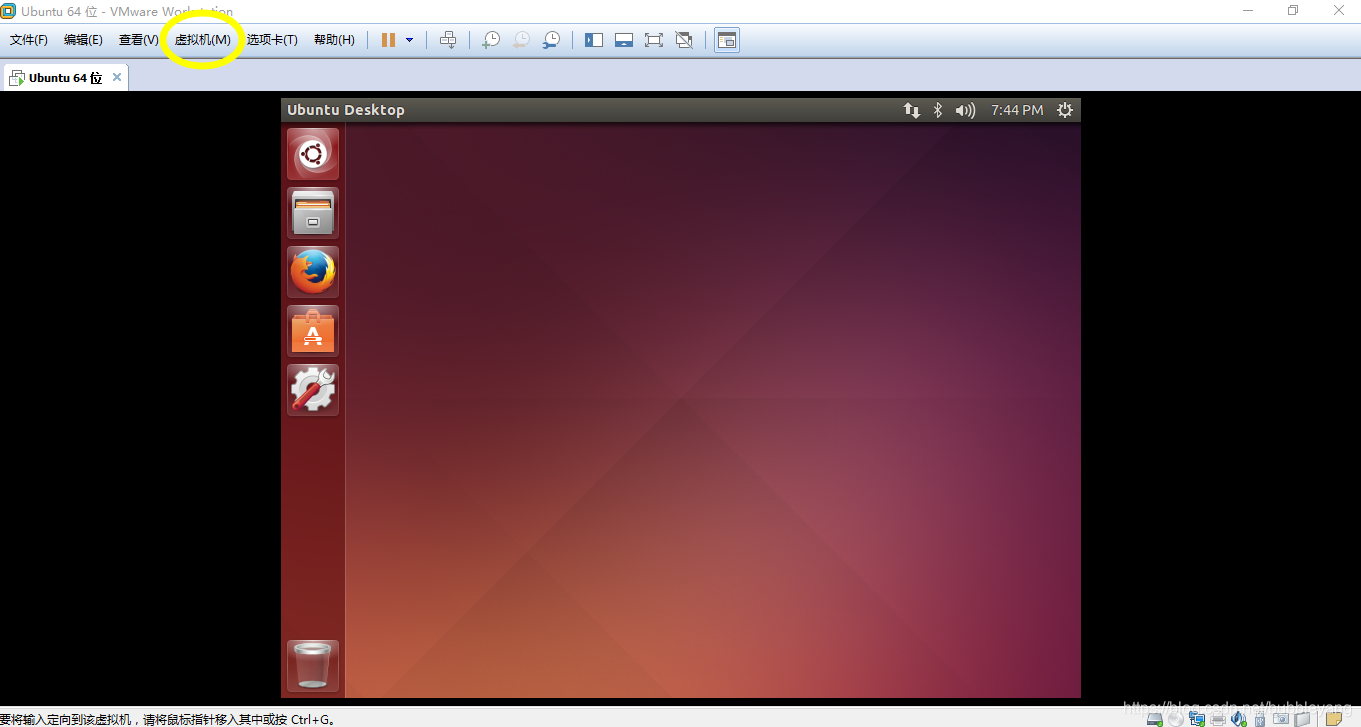
Task: Click the network indicator in Ubuntu panel
Action: click(x=911, y=110)
